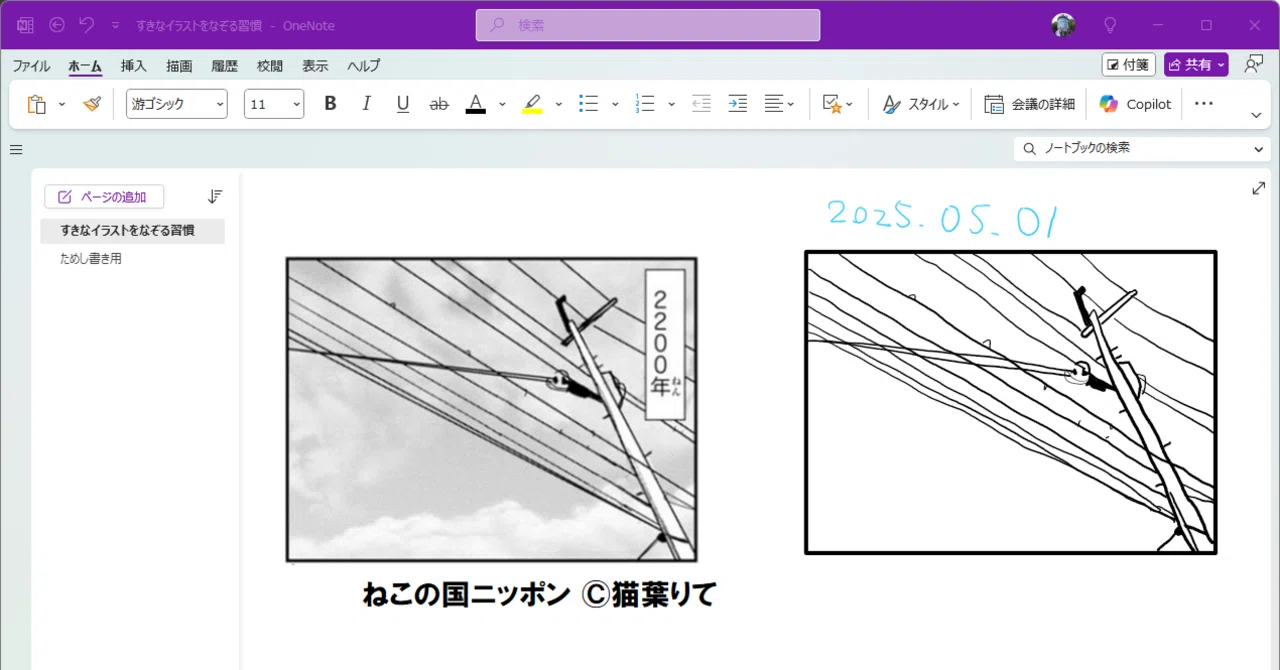Click the handwritten date 2025.05.01
Screen dimensions: 1280x670
pyautogui.click(x=942, y=216)
